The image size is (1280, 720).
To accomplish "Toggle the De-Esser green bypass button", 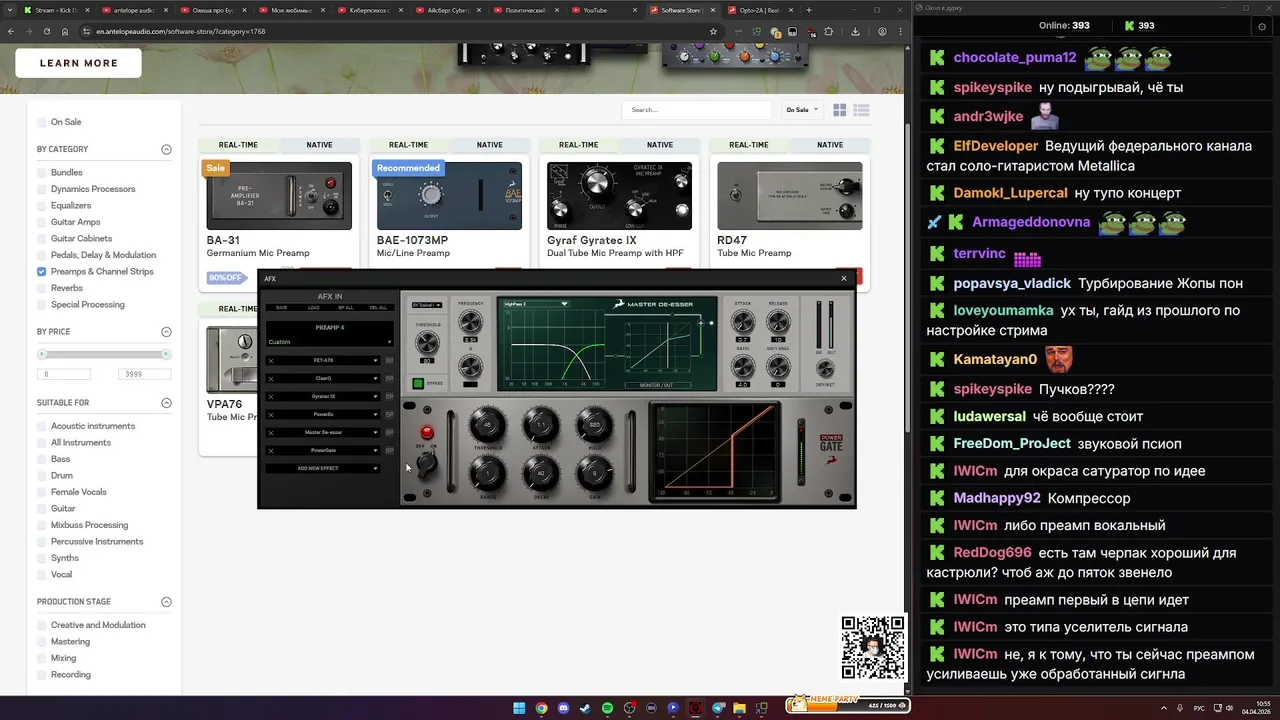I will coord(418,383).
